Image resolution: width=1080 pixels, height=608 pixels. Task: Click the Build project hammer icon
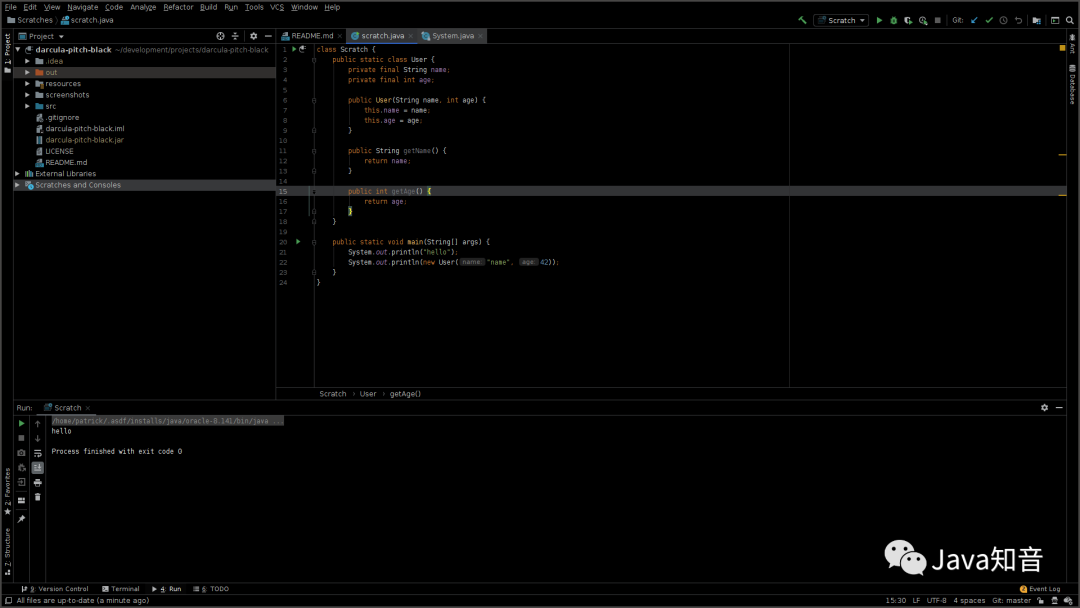802,20
